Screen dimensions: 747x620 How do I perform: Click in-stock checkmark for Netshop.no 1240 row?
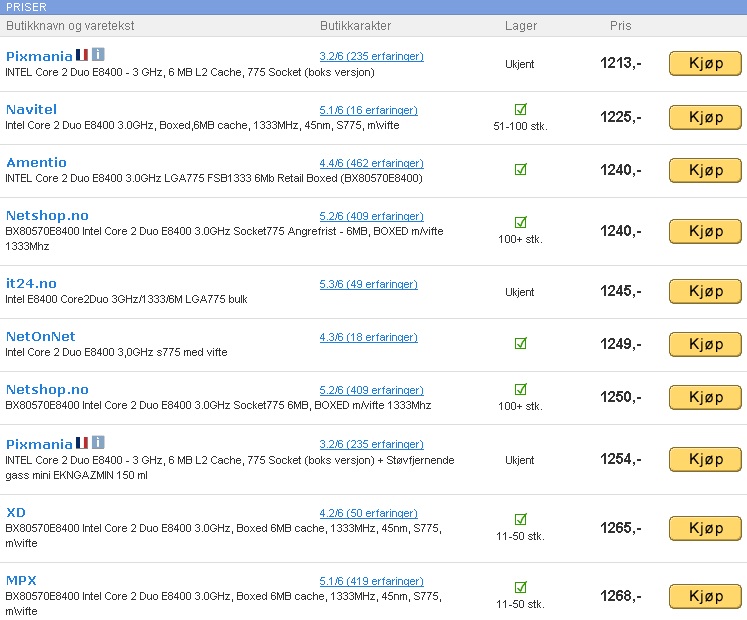[521, 222]
